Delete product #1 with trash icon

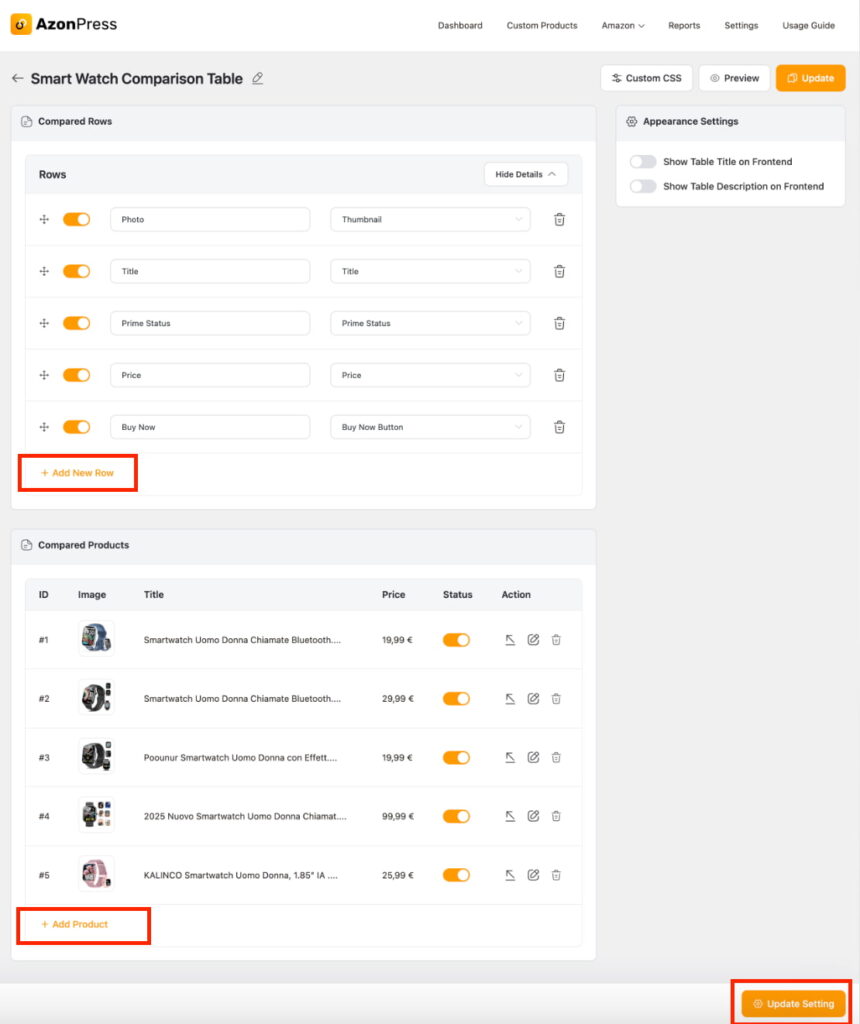coord(556,640)
